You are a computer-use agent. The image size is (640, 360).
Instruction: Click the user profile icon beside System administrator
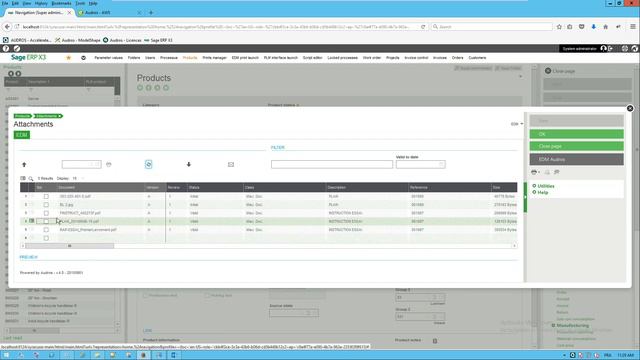click(603, 48)
